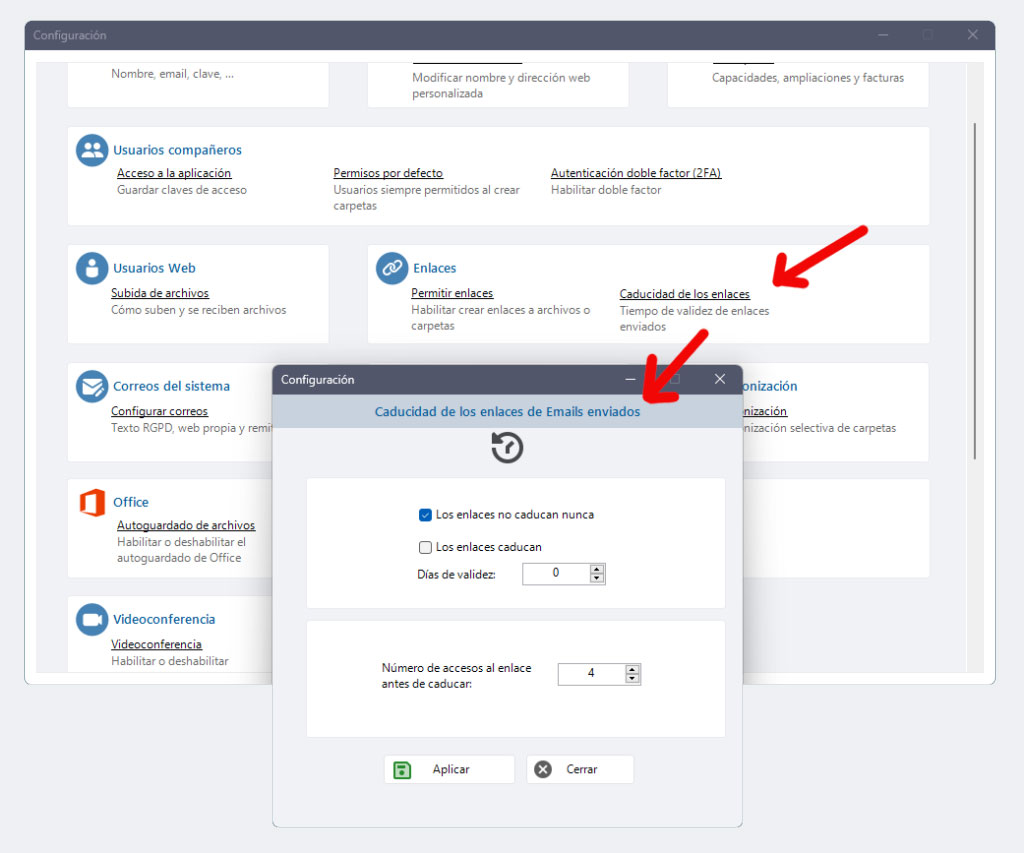Click the Usuarios Web person icon
The height and width of the screenshot is (853, 1024).
(x=92, y=268)
